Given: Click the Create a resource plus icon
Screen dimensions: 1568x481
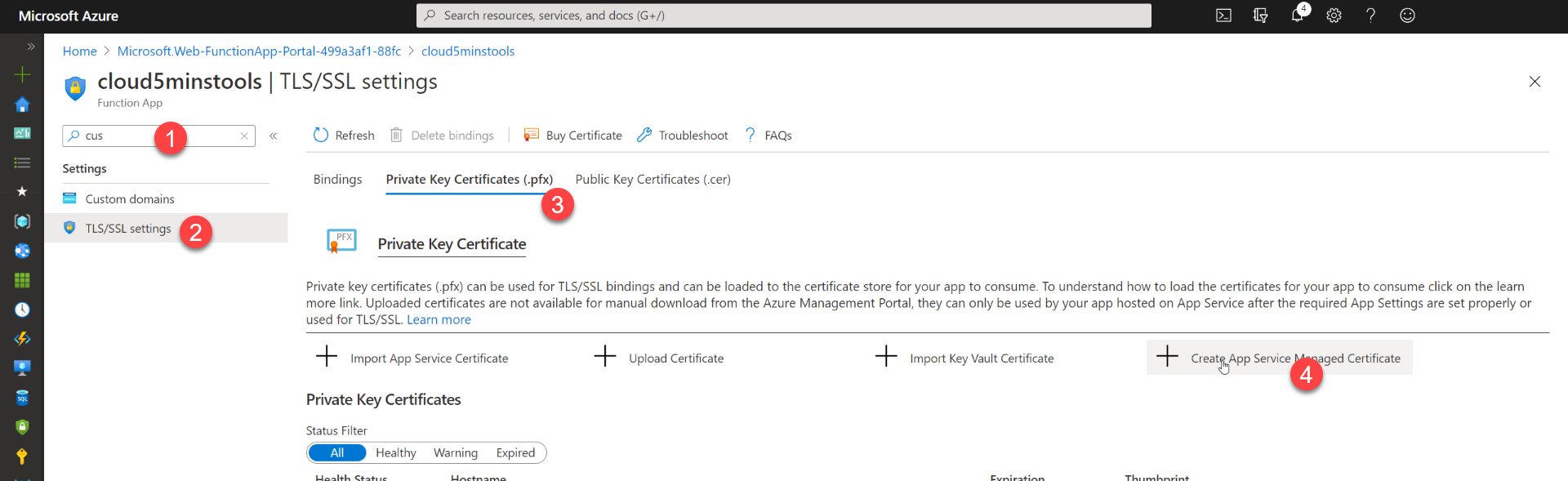Looking at the screenshot, I should click(22, 74).
